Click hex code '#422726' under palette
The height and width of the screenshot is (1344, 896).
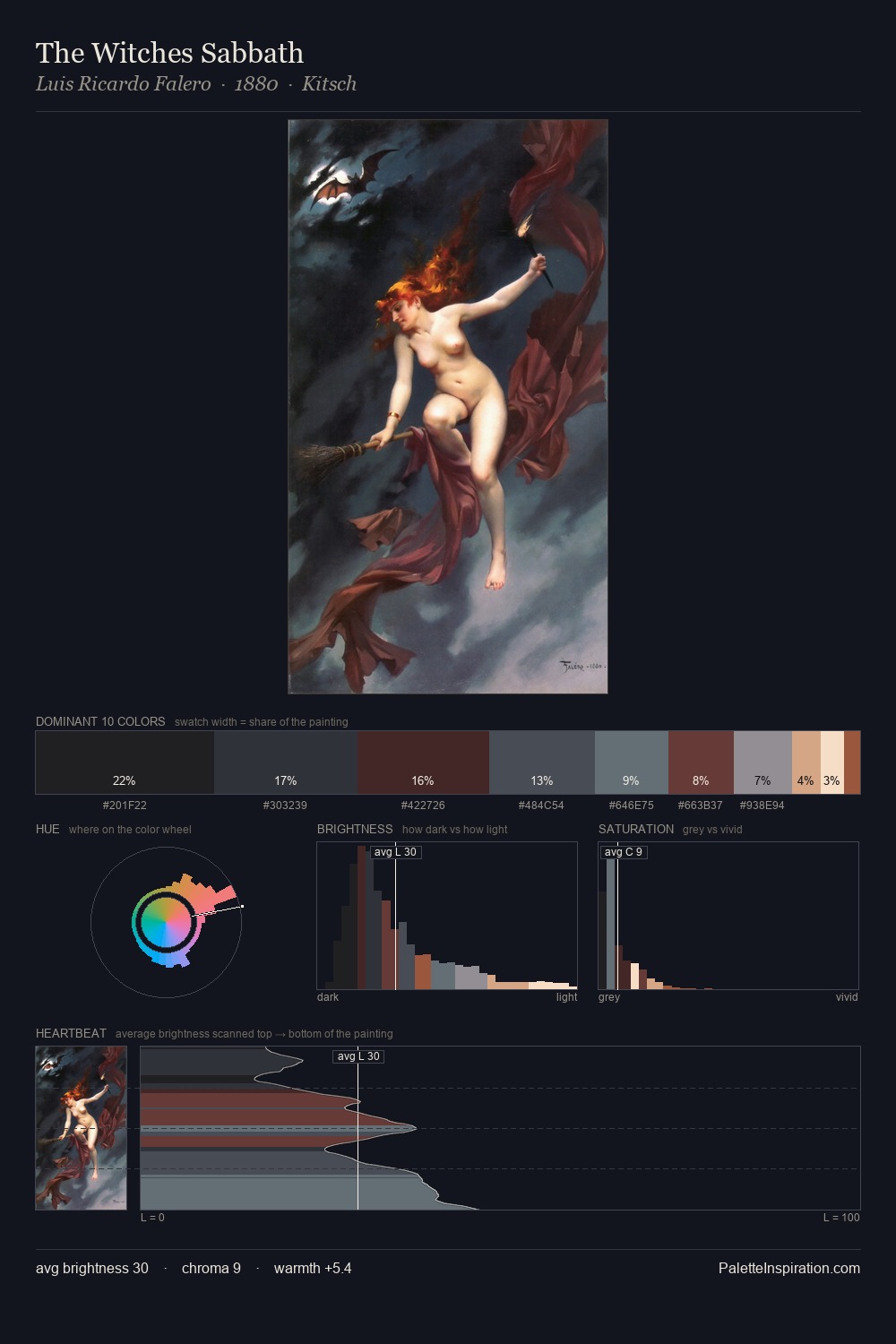click(x=423, y=806)
